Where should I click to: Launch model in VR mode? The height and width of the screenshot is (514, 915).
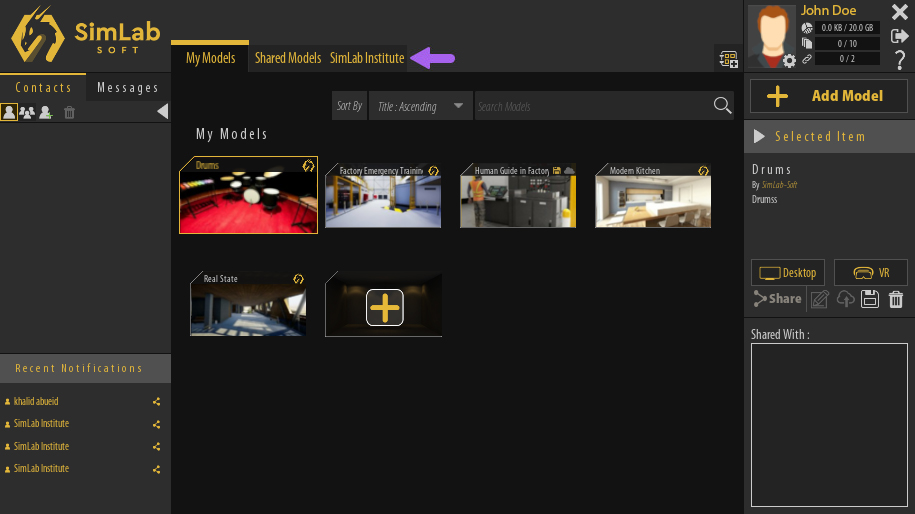(x=871, y=272)
